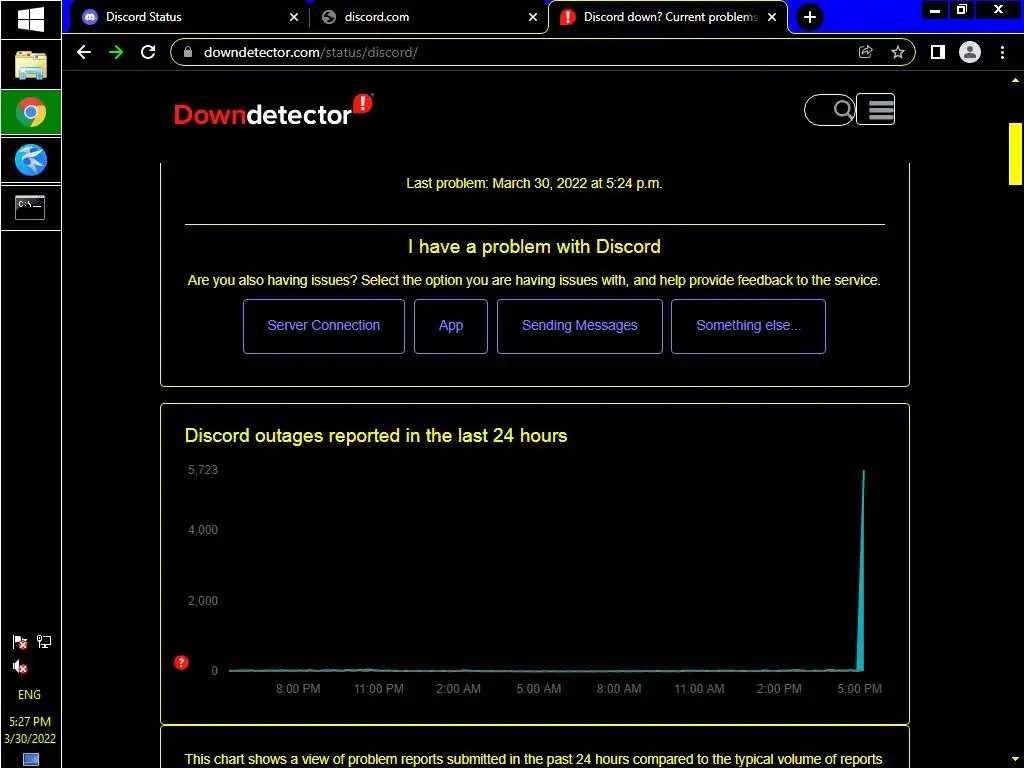Screen dimensions: 1024x768
Task: Click the ENG language indicator
Action: coord(29,695)
